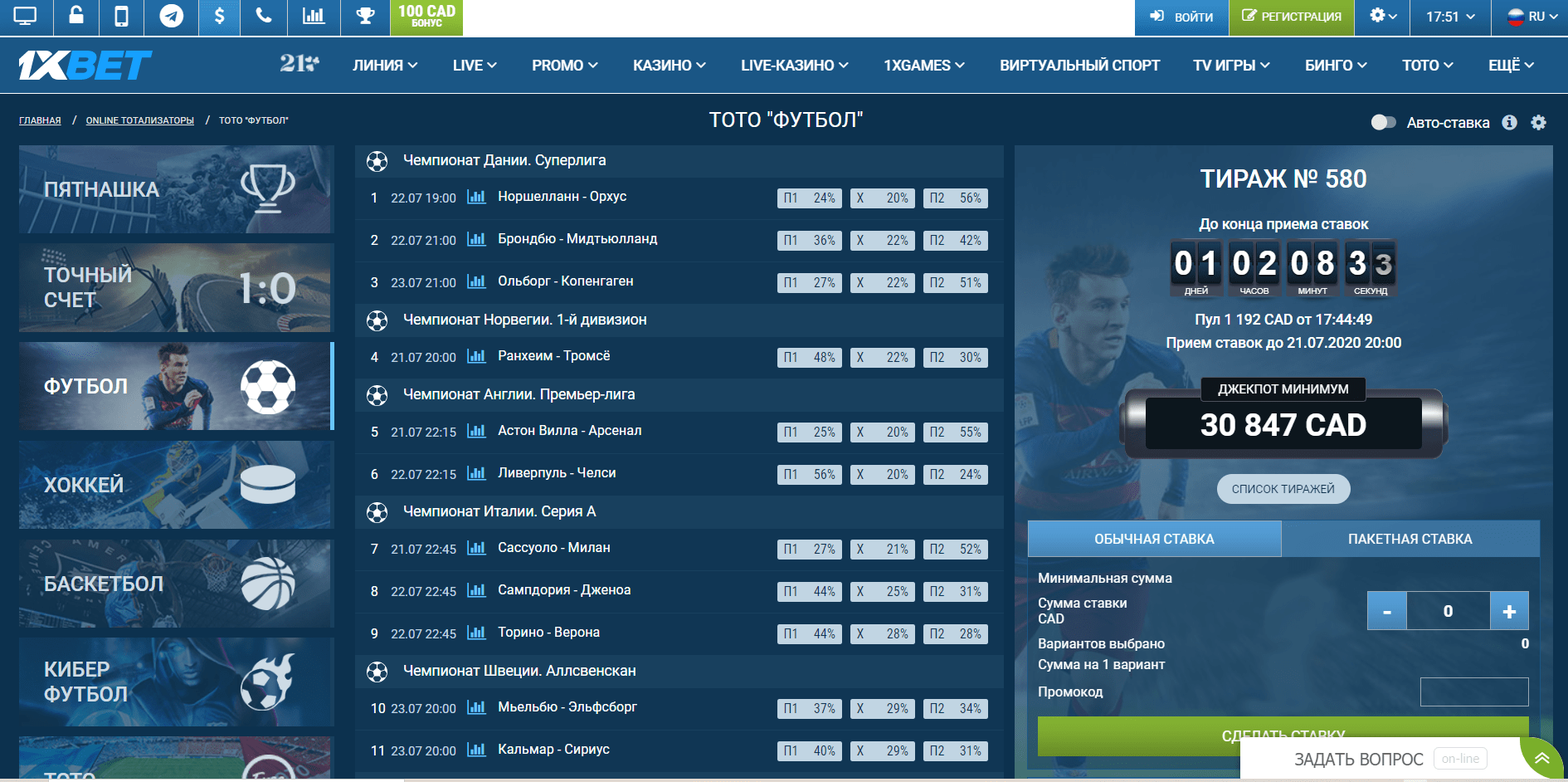Image resolution: width=1568 pixels, height=782 pixels.
Task: Select X 21% for Сассуоло - Милан
Action: coord(882,550)
